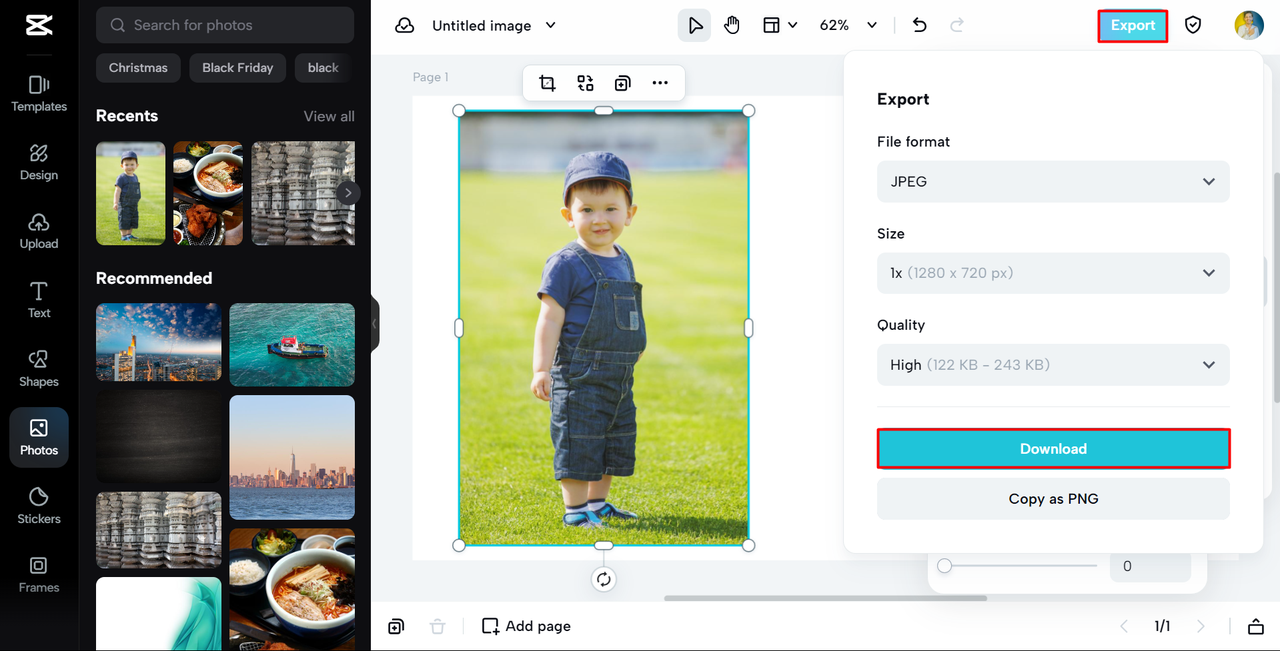Open the Text panel
Screen dimensions: 1280x651
click(39, 300)
